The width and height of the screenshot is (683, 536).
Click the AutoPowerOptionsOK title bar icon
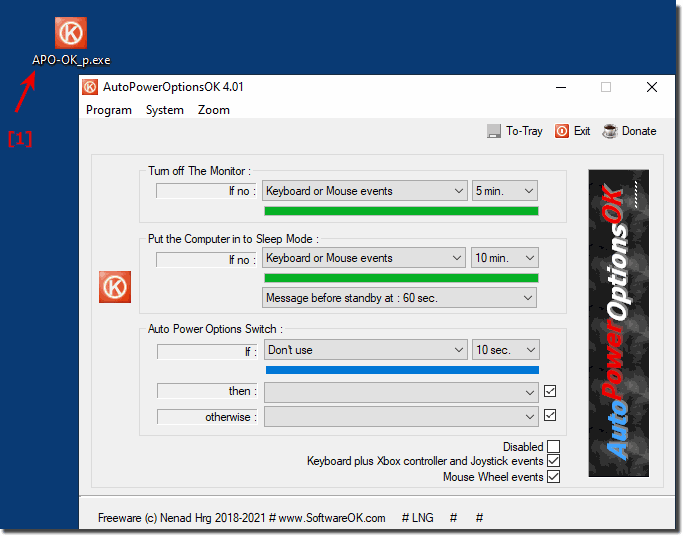pos(90,87)
